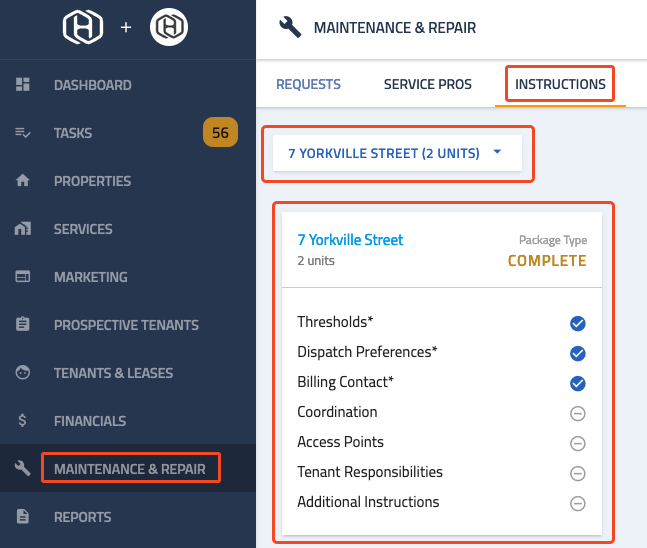Click the Financials dollar sign icon
This screenshot has height=548, width=647.
[22, 420]
